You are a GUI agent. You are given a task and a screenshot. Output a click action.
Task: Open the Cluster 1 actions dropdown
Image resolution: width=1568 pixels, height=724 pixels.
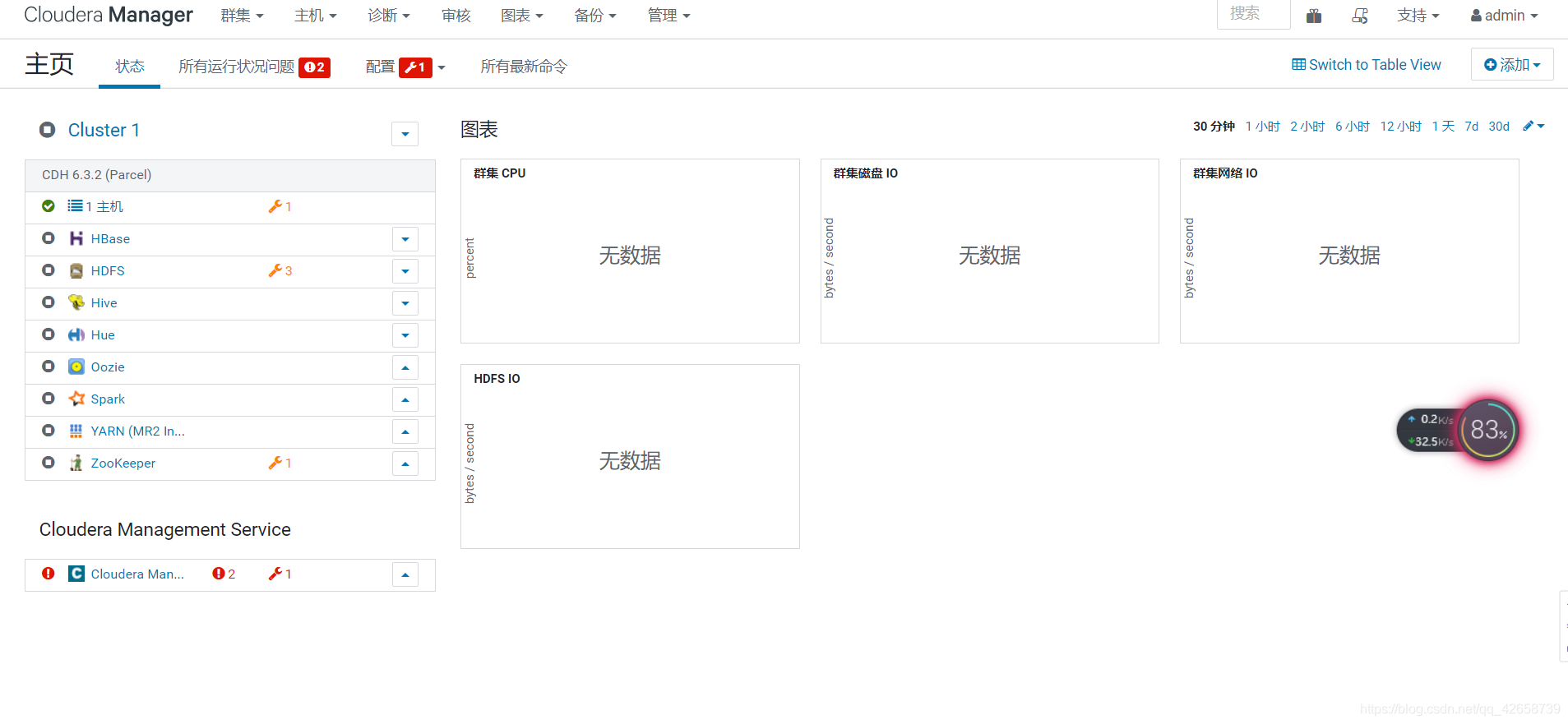(x=405, y=134)
